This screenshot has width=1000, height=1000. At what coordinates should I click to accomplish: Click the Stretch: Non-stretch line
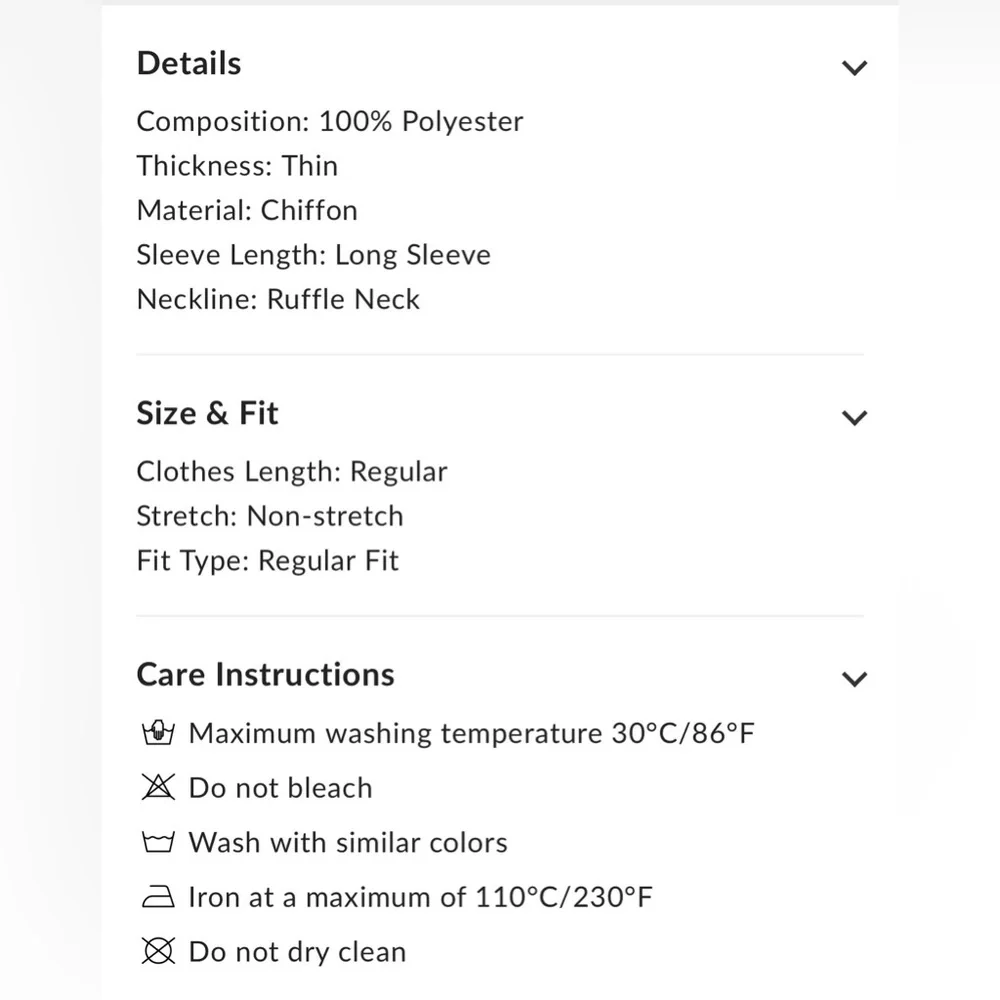[270, 517]
